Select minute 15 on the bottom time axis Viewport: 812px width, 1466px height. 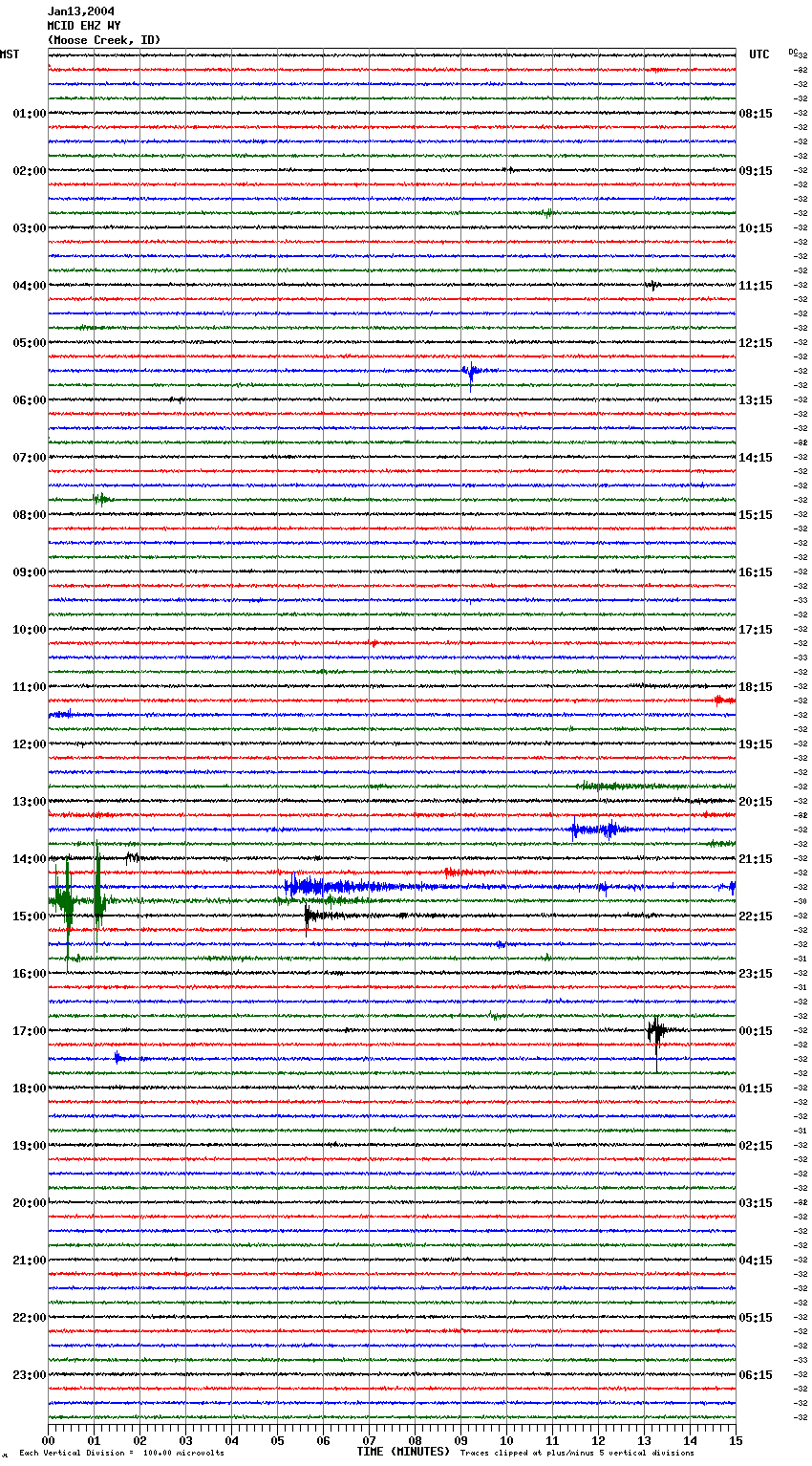coord(736,1440)
